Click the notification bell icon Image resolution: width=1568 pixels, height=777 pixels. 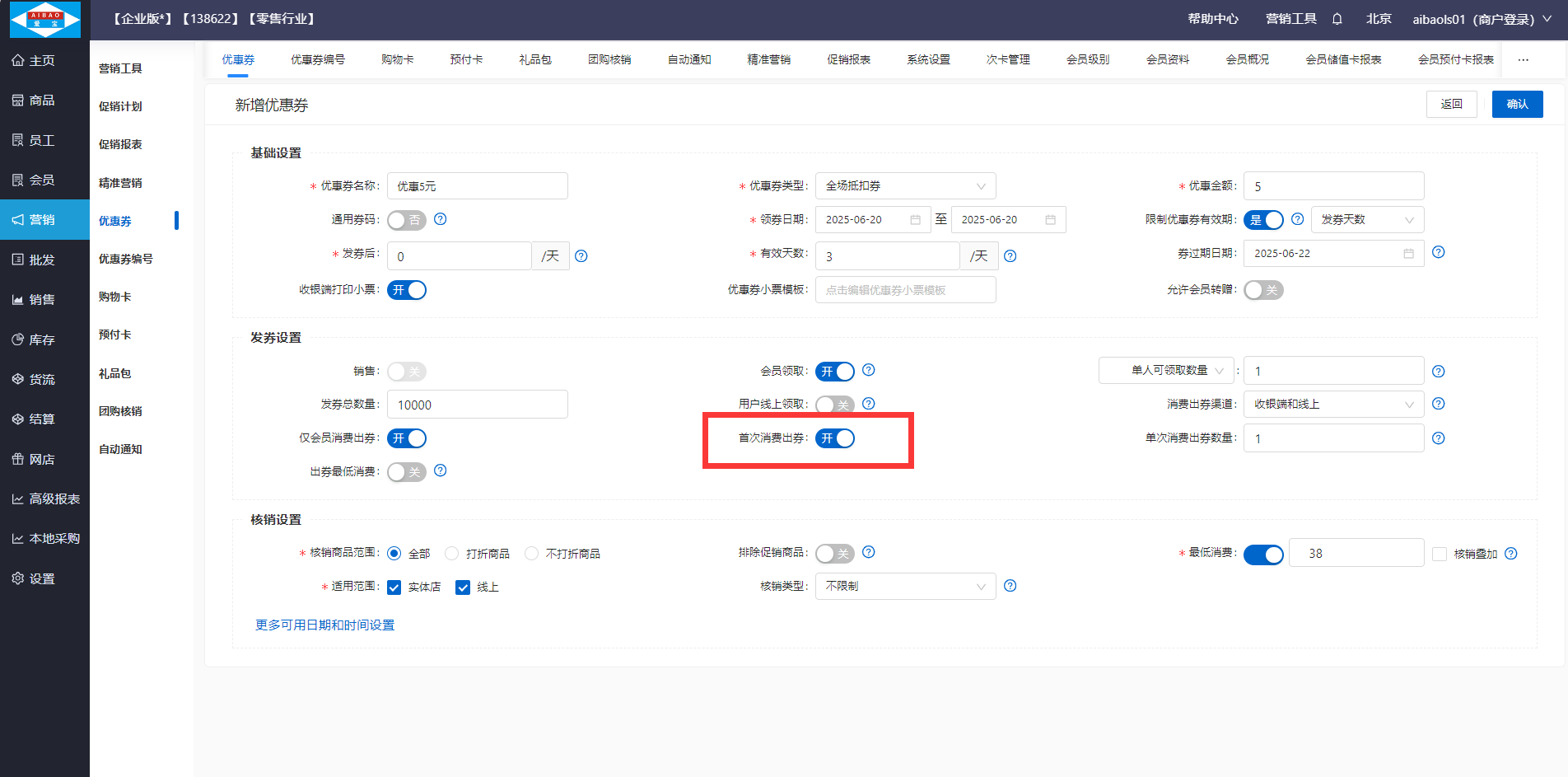1337,19
